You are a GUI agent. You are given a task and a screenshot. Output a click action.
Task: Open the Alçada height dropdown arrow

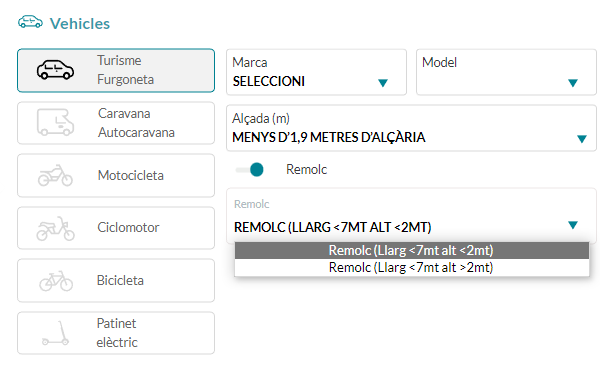tap(582, 139)
